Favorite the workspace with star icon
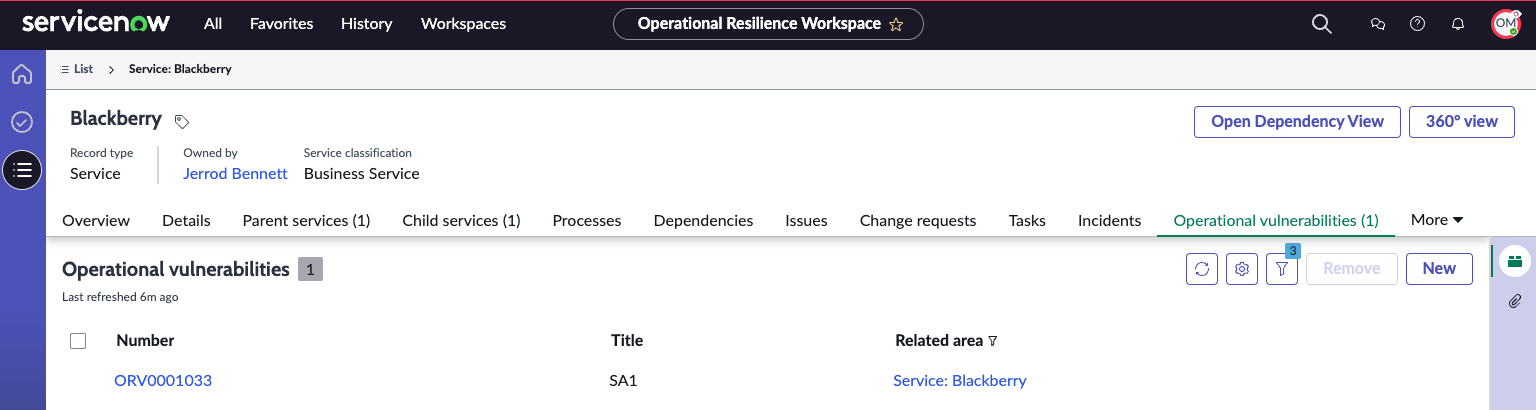 point(896,24)
